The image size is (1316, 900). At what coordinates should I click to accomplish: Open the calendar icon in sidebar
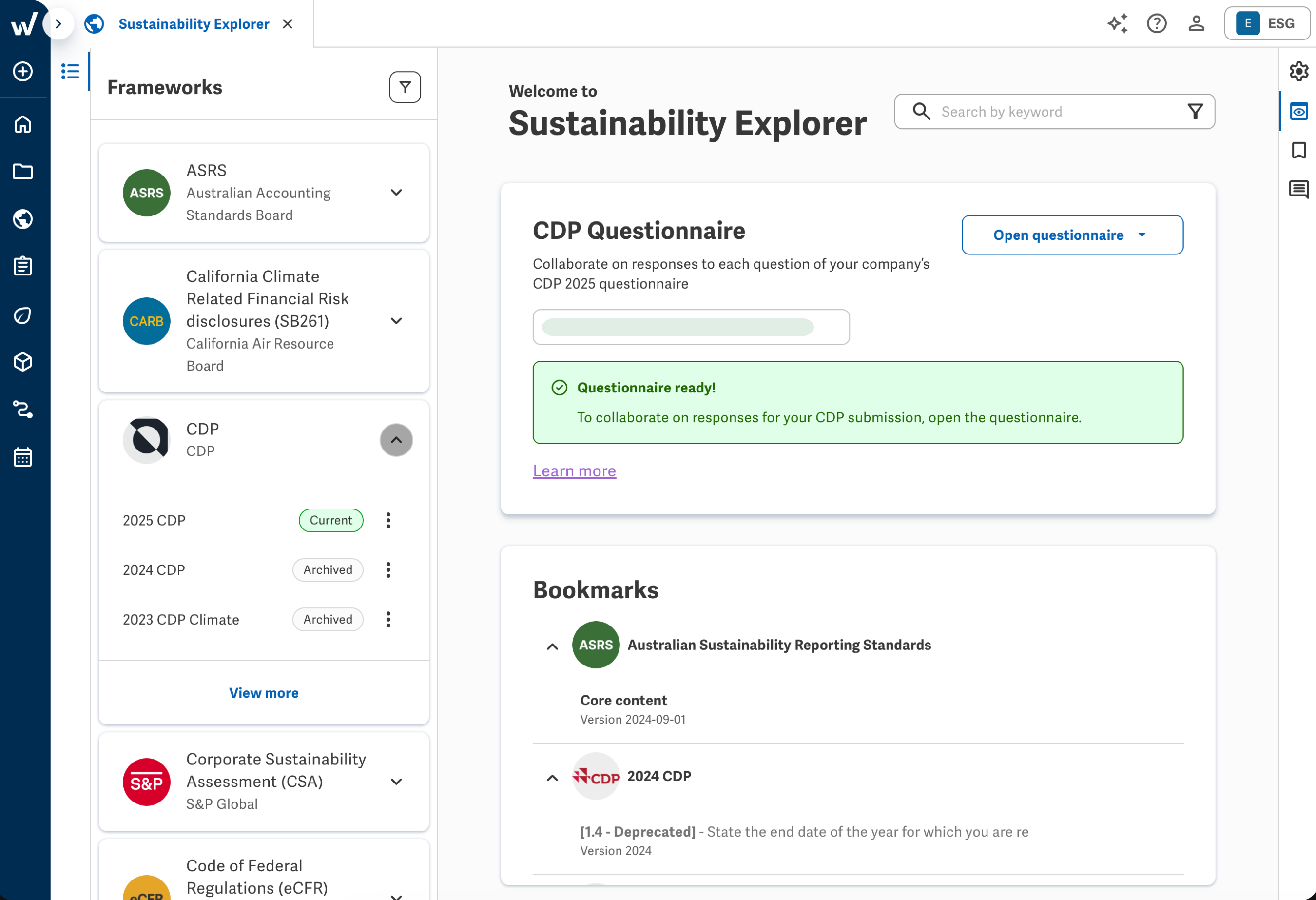click(x=22, y=456)
